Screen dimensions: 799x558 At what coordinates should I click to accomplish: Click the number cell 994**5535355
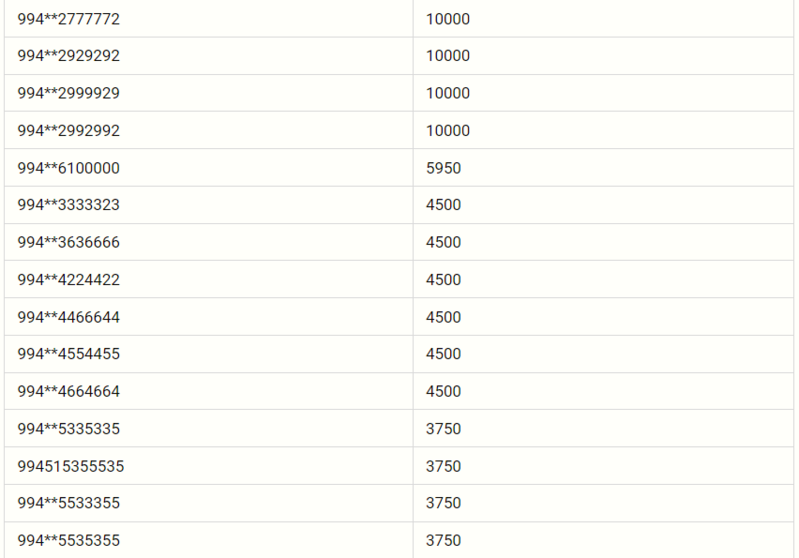(x=68, y=541)
